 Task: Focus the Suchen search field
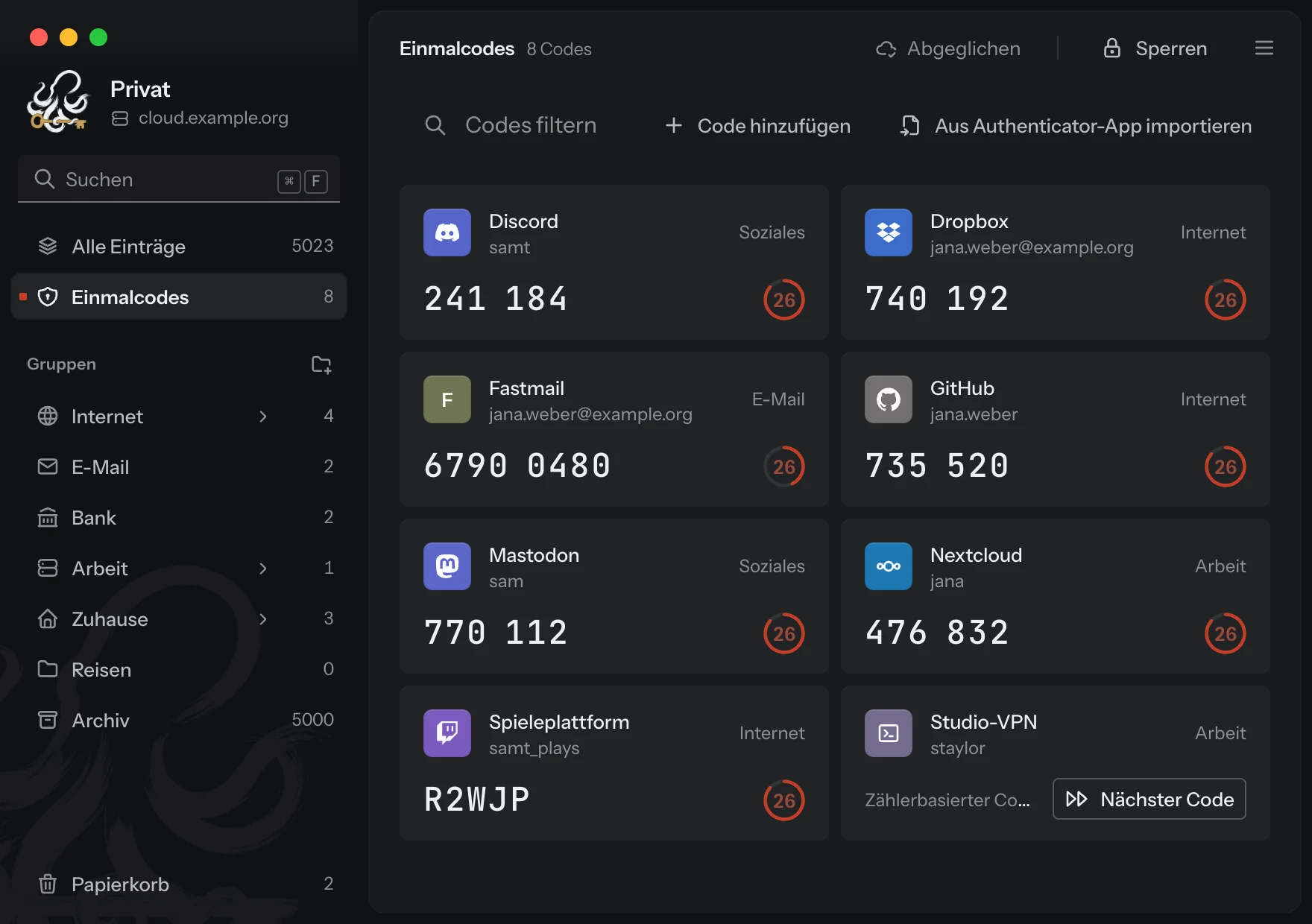[x=179, y=180]
